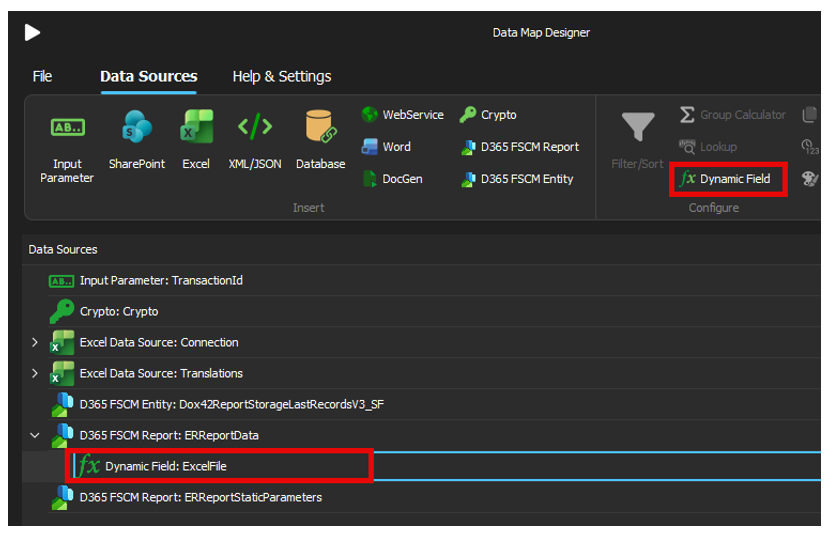The width and height of the screenshot is (833, 536).
Task: Click the Lookup configure option
Action: click(708, 147)
